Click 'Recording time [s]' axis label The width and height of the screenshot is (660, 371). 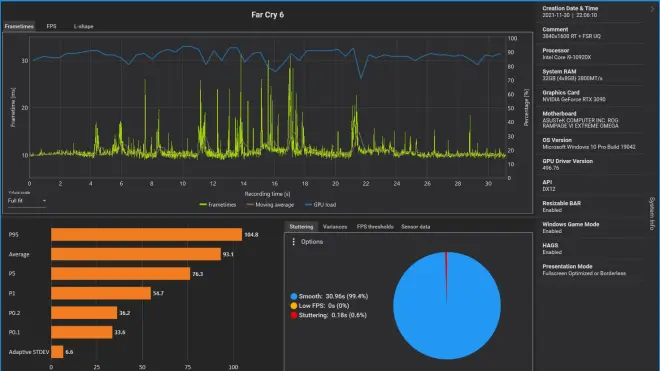click(x=267, y=194)
